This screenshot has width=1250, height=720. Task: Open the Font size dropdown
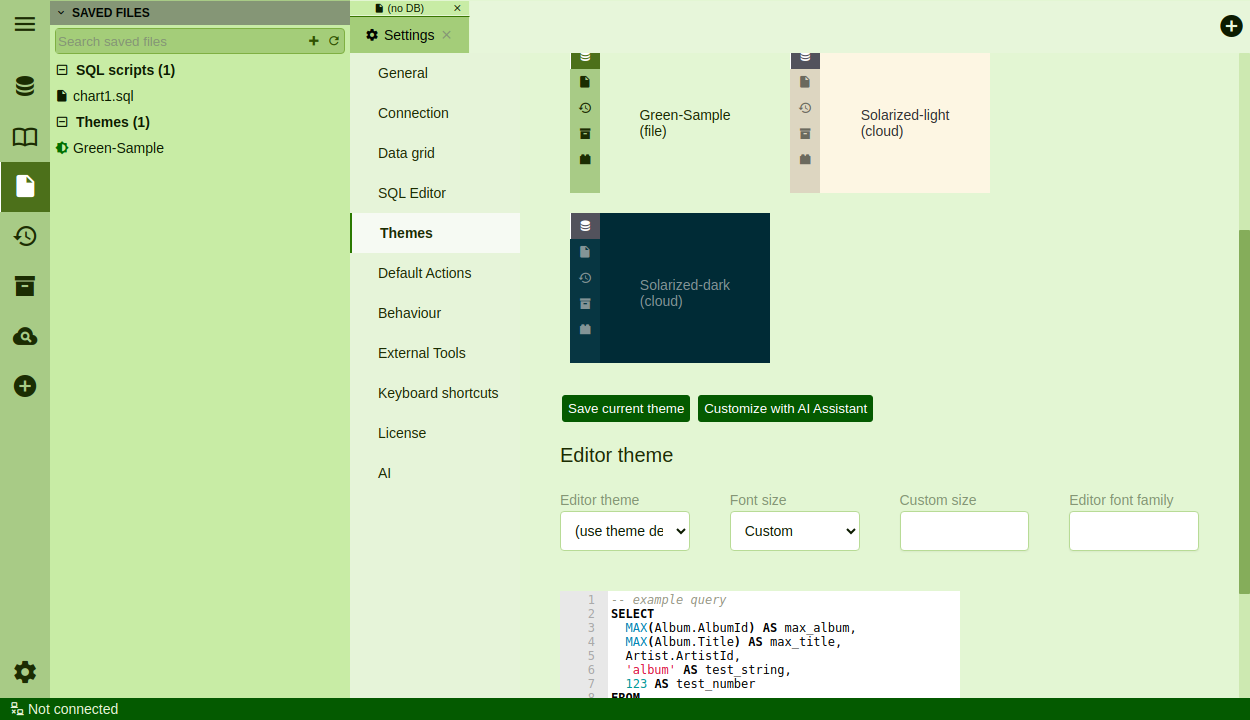795,531
